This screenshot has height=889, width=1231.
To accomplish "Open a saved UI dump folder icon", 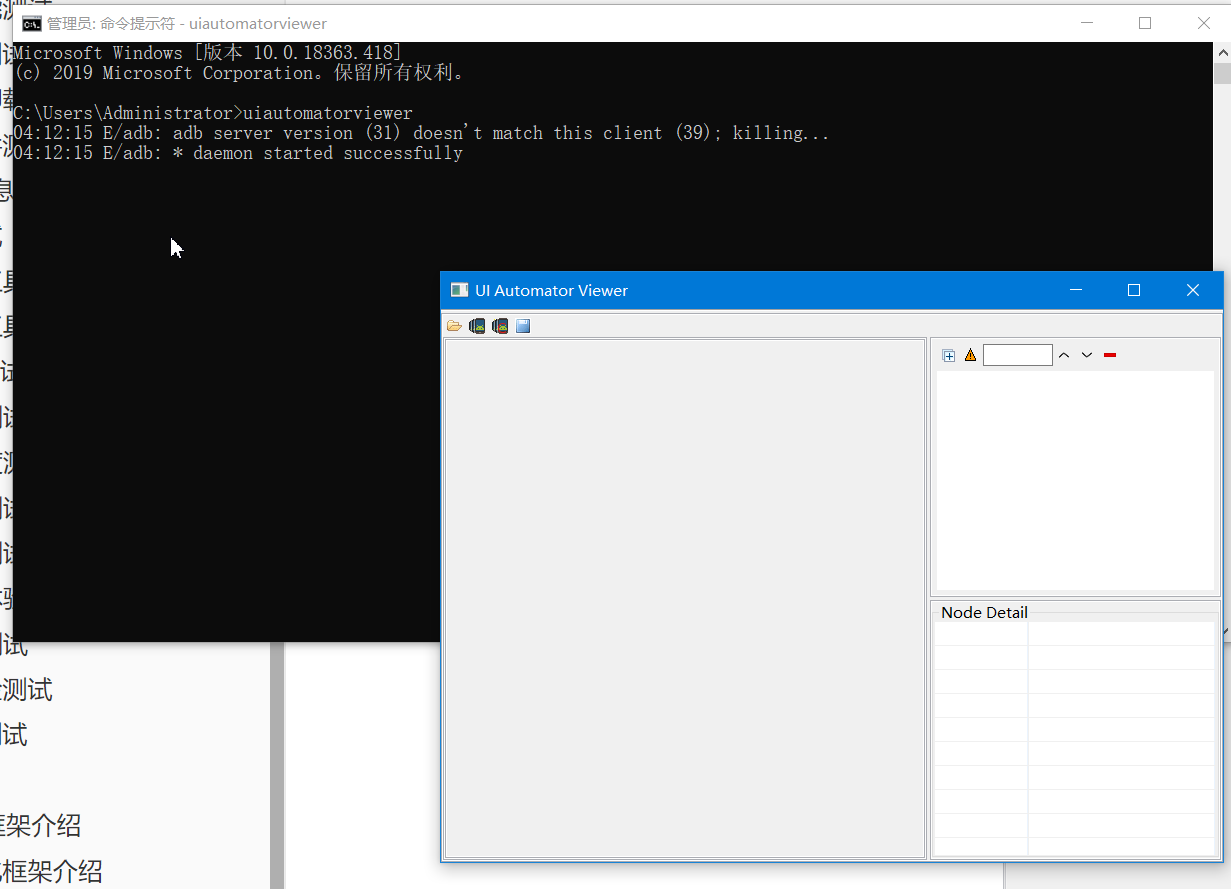I will (454, 326).
